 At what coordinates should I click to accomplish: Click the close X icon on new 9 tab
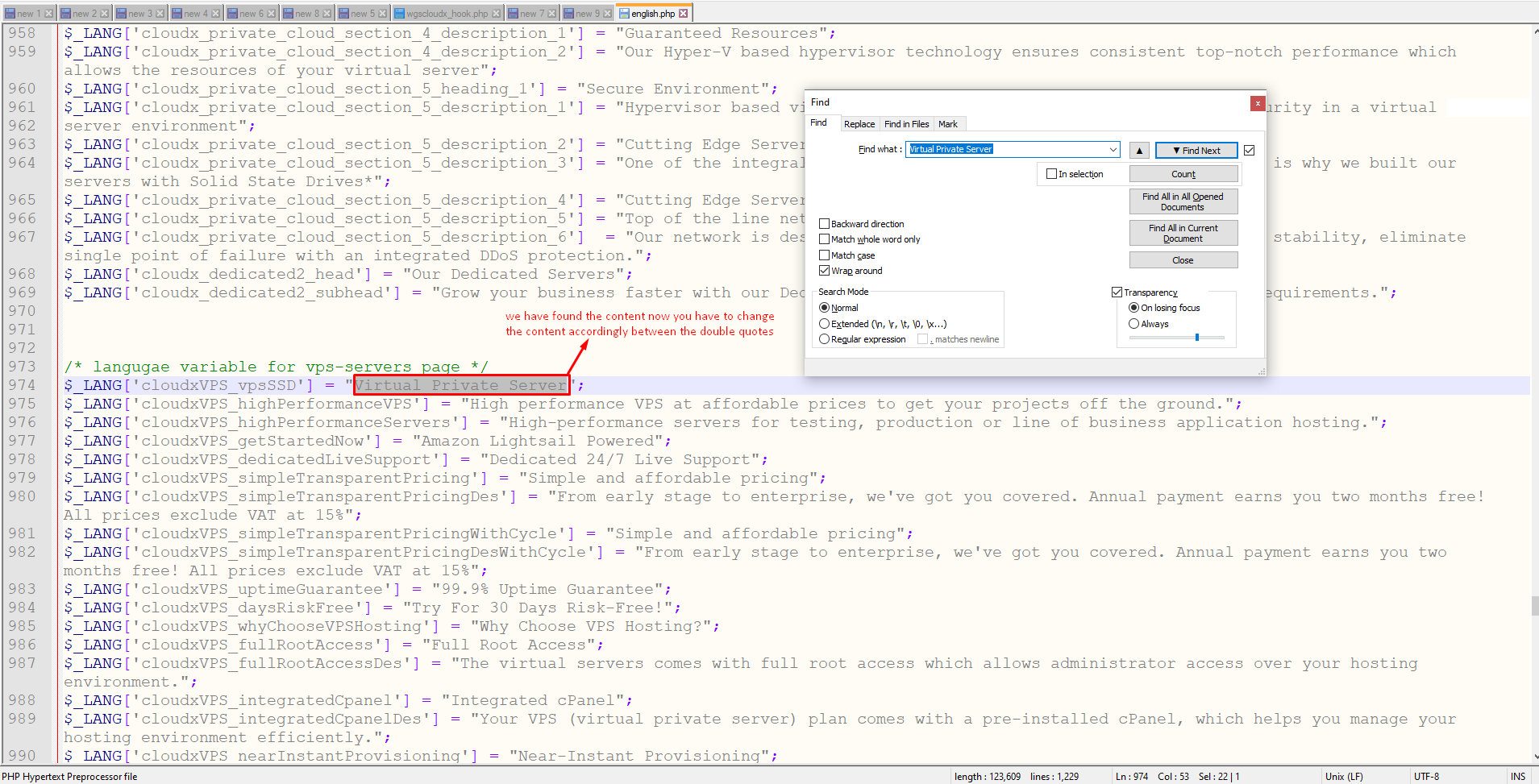point(607,14)
